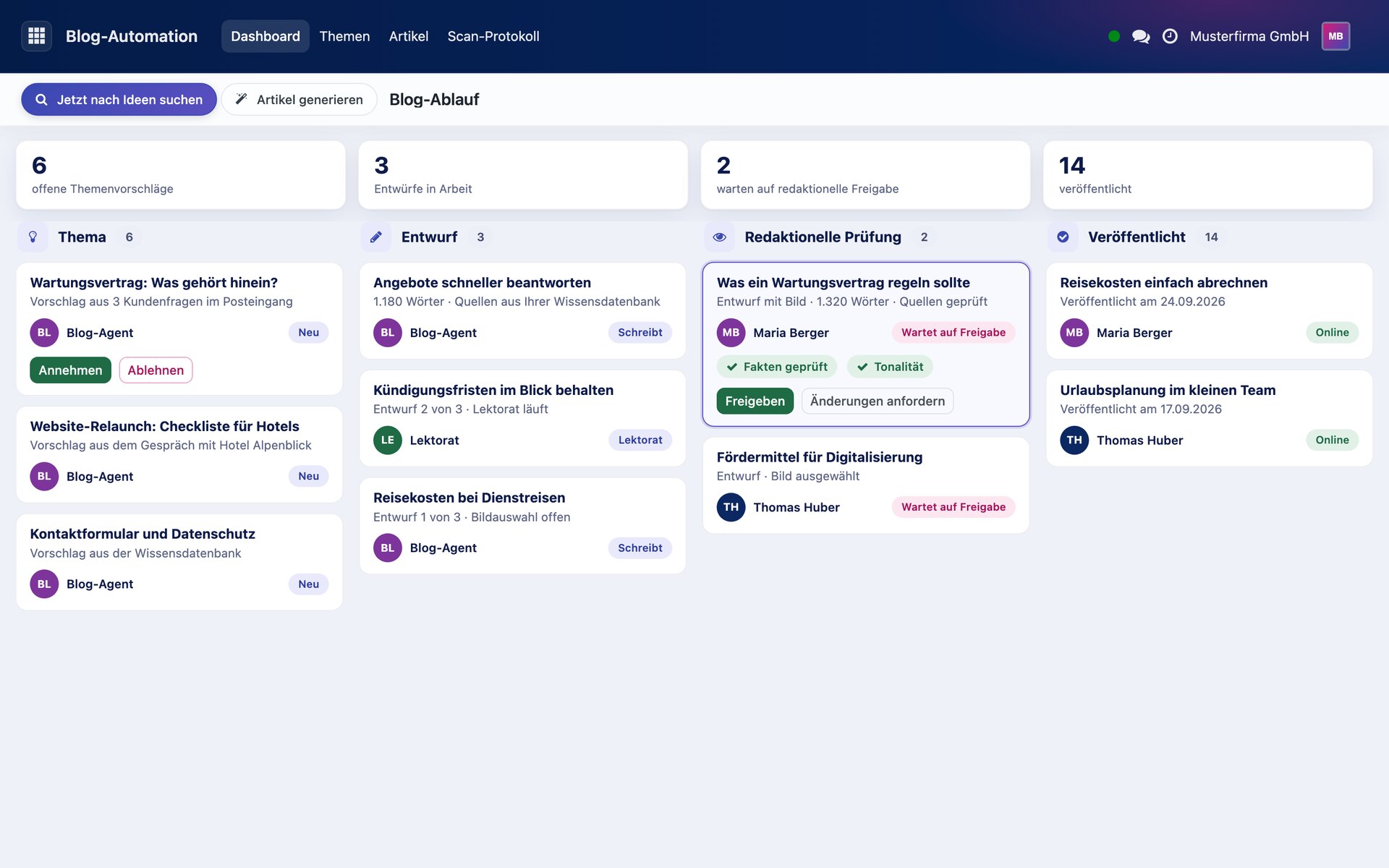Open the Blog-Automation brand title

132,36
